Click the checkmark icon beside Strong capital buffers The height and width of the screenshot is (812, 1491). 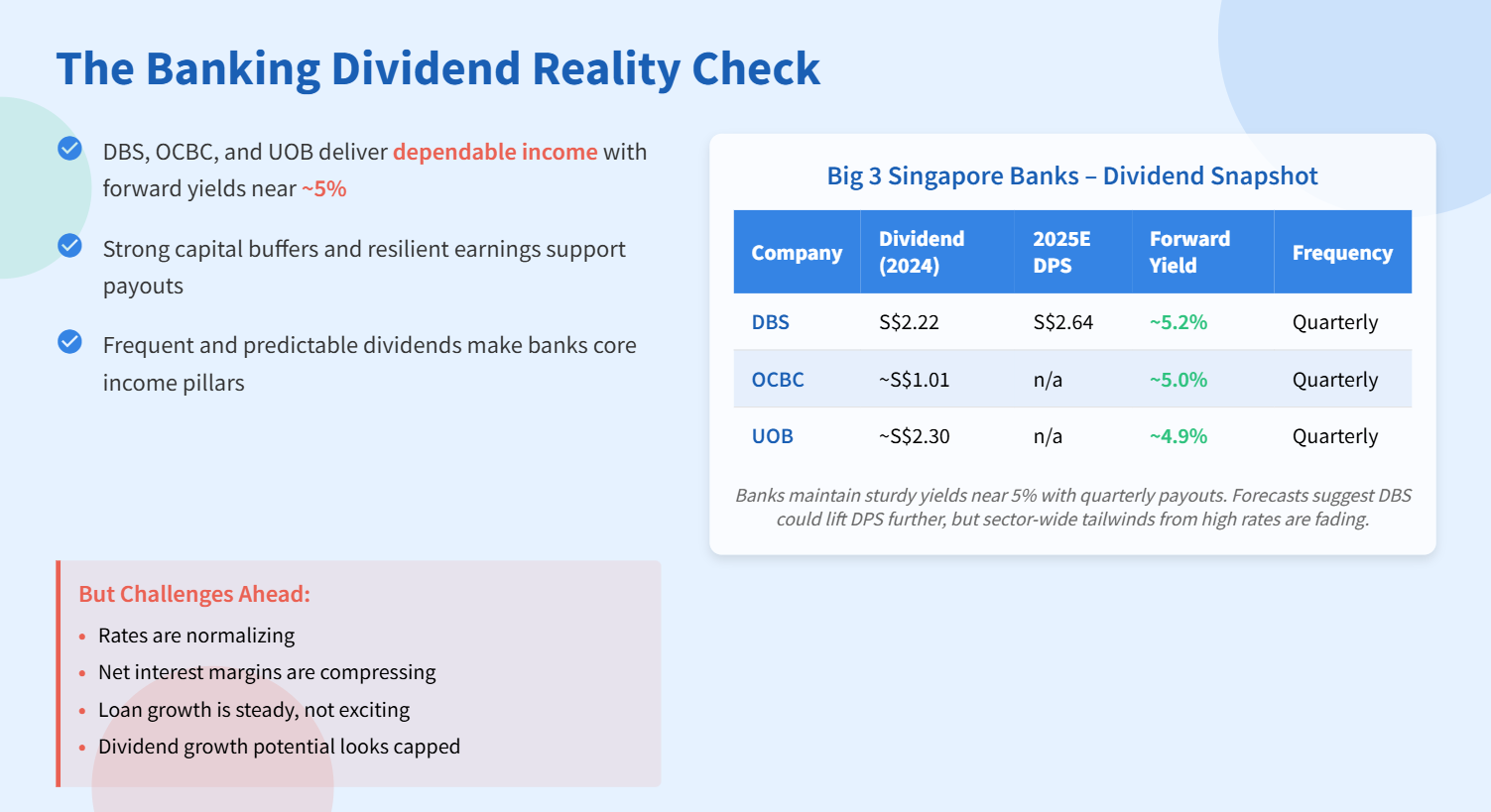tap(69, 245)
